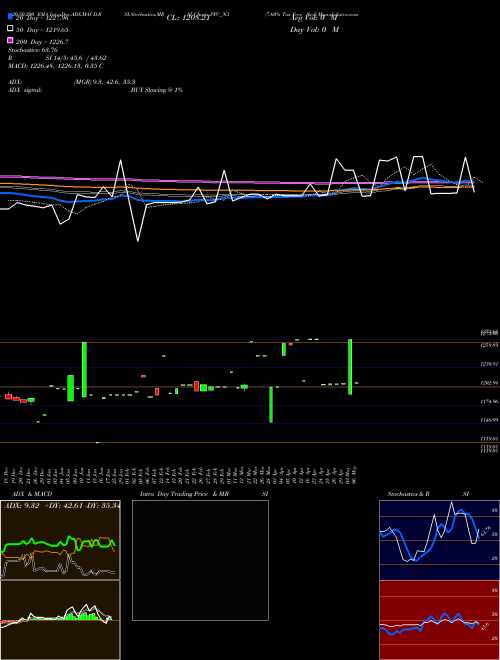This screenshot has width=500, height=660.
Task: Click the '(MGR) 9.3, 42.6, 35.3' ADX values
Action: pyautogui.click(x=104, y=82)
